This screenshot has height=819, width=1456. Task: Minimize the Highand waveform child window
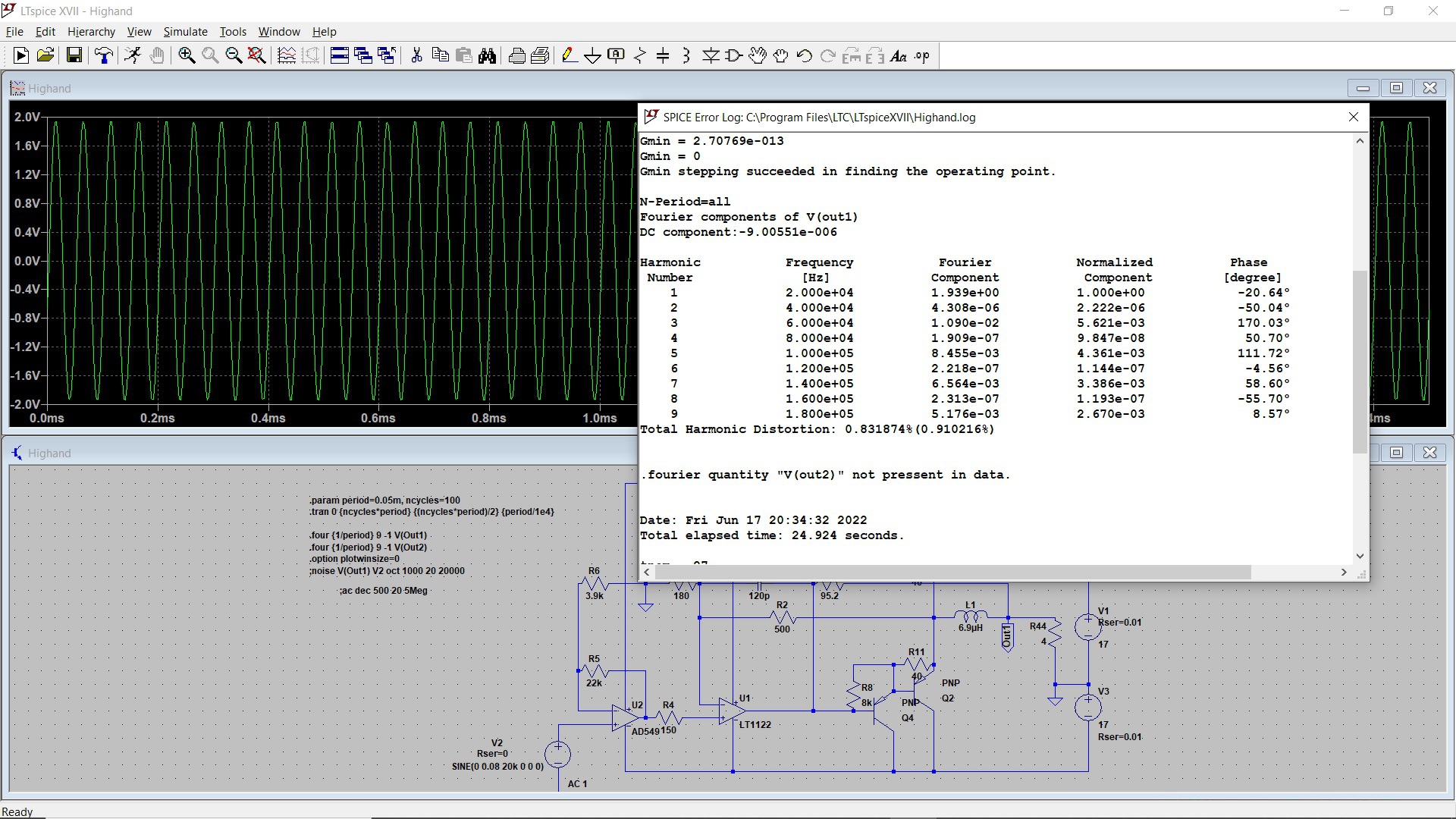pos(1363,88)
